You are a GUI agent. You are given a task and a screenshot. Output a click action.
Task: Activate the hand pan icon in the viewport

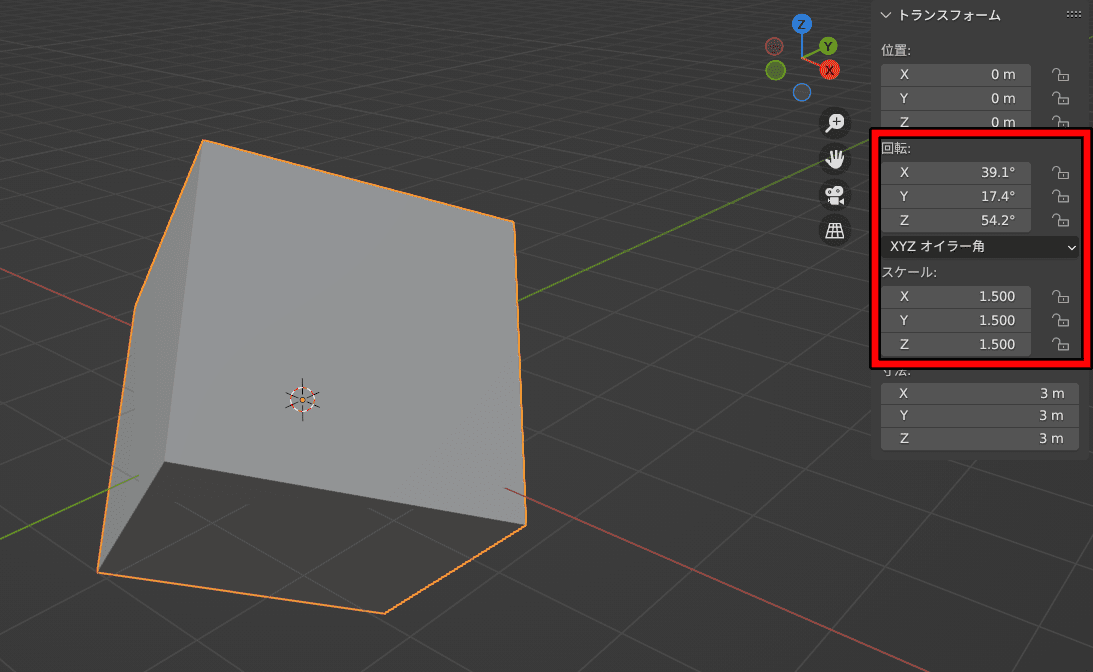coord(835,159)
